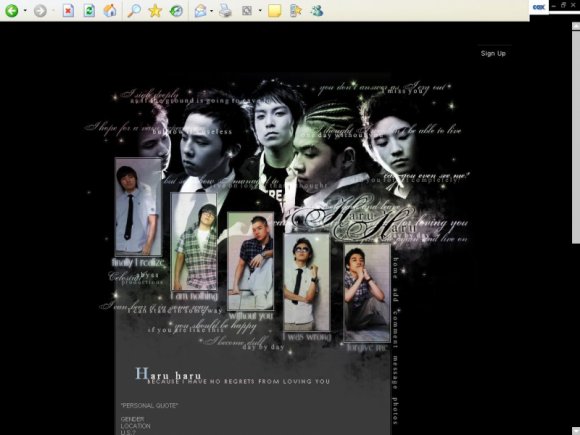Click the grey Forward arrow button
580x435 pixels.
[40, 10]
